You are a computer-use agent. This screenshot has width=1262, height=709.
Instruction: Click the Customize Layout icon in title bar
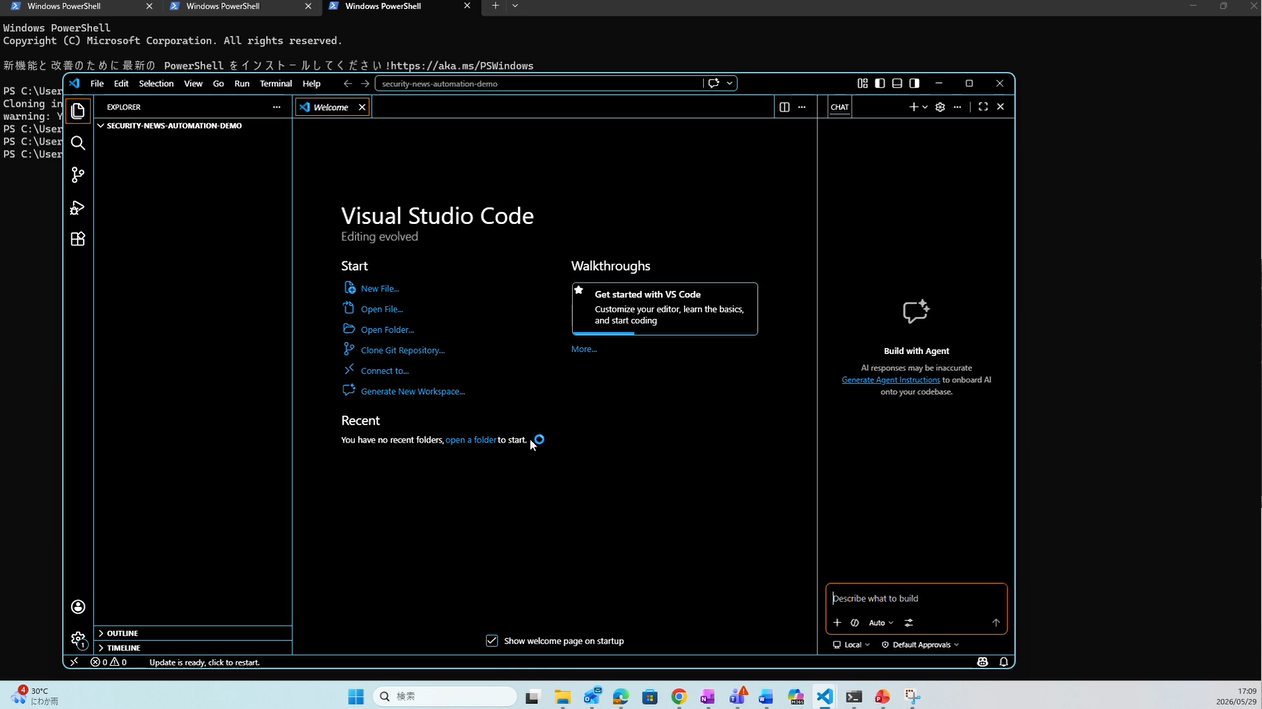(x=862, y=83)
